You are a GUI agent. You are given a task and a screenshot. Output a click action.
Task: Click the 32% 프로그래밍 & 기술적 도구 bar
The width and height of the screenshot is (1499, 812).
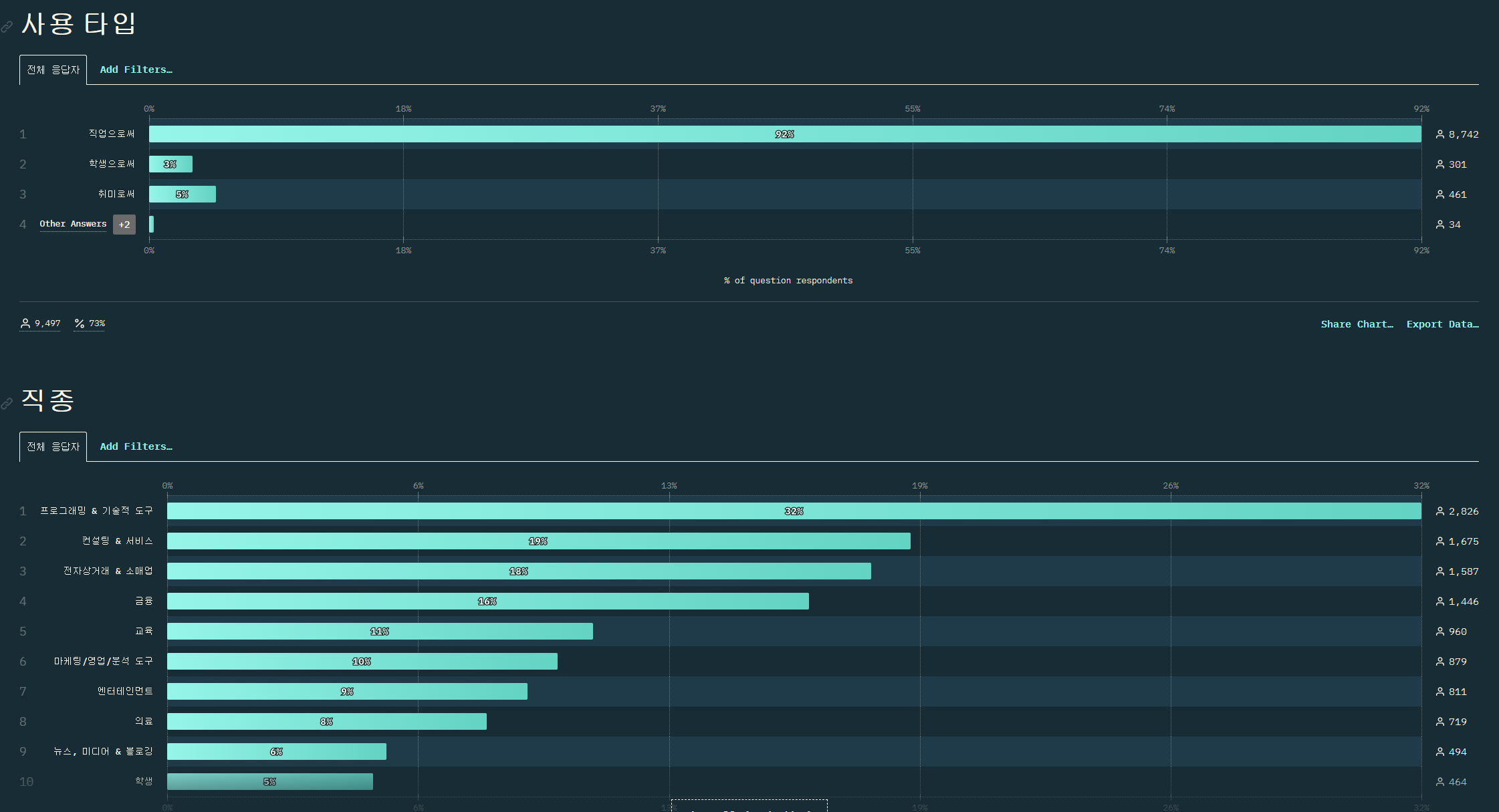tap(794, 511)
